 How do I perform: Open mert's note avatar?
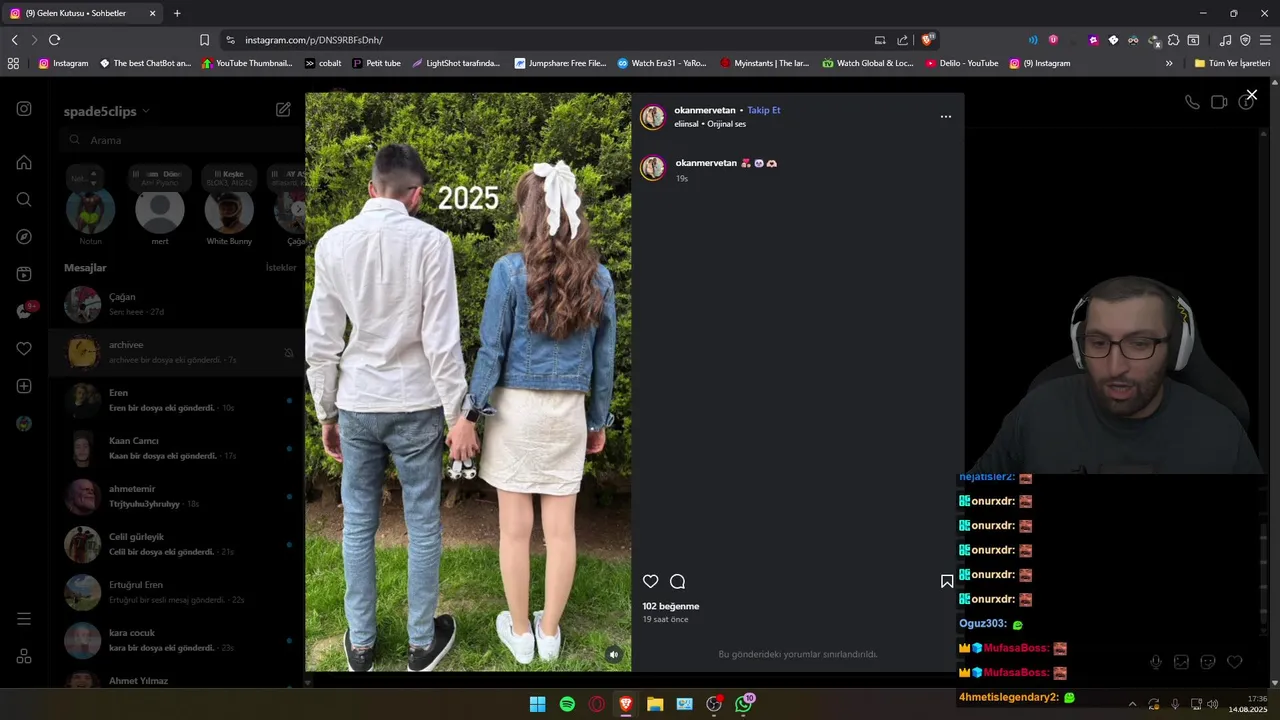160,211
